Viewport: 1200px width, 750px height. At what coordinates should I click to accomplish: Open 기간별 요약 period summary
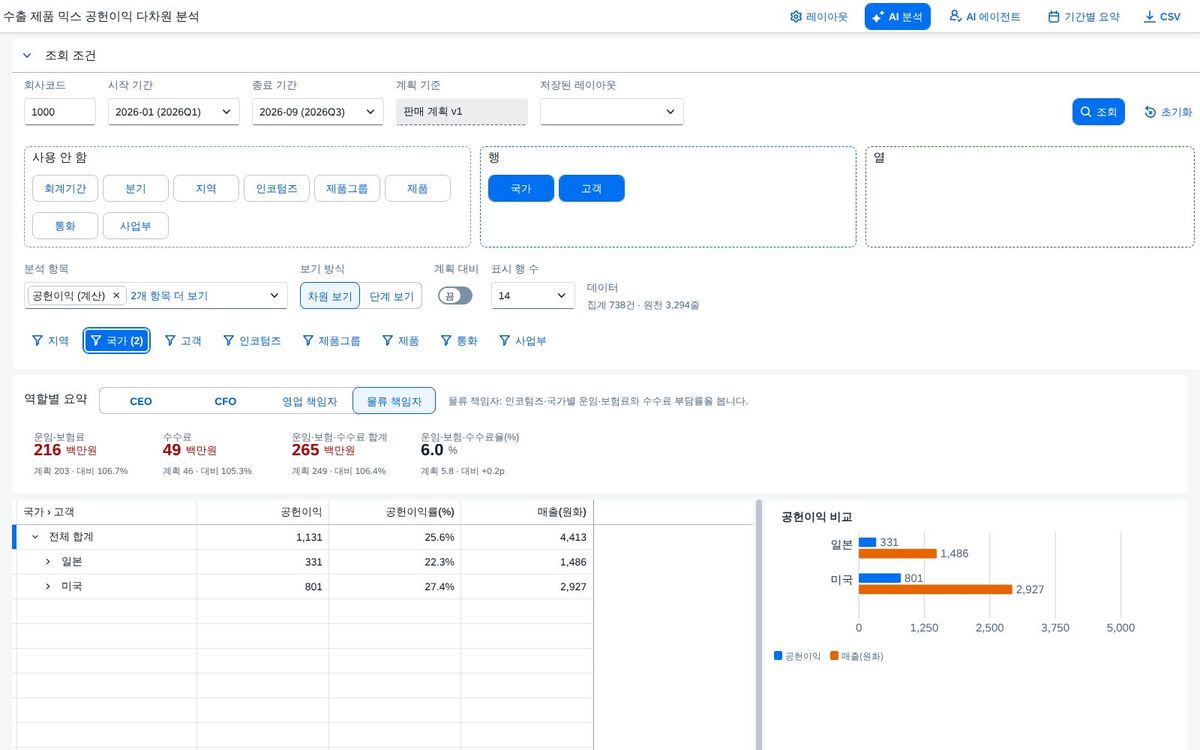point(1083,17)
